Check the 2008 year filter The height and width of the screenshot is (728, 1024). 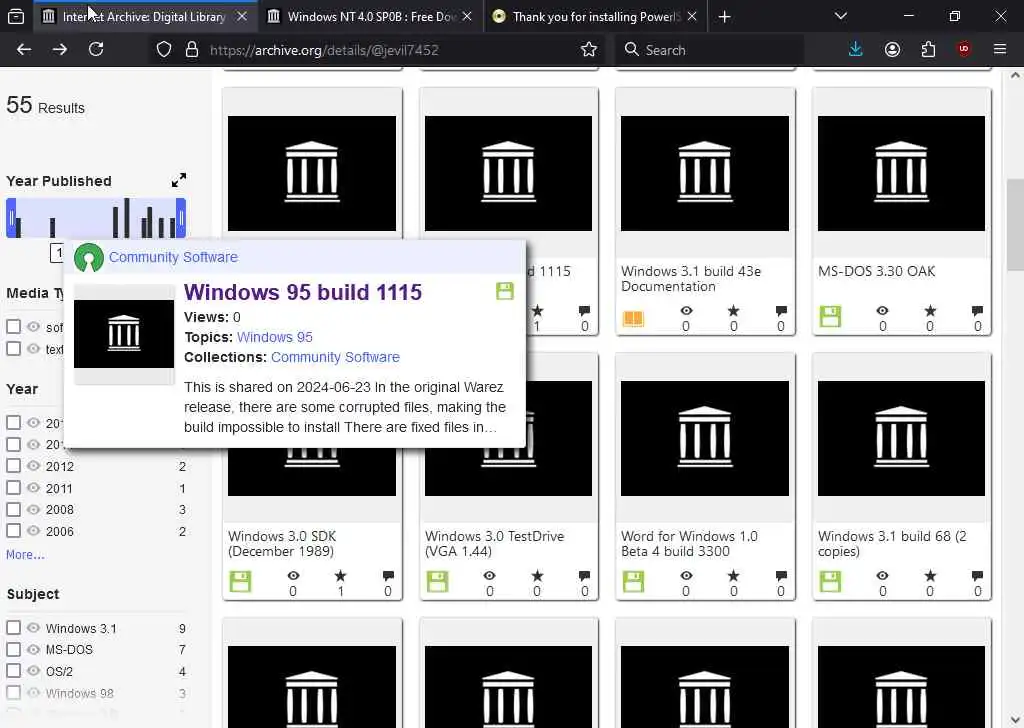coord(13,509)
